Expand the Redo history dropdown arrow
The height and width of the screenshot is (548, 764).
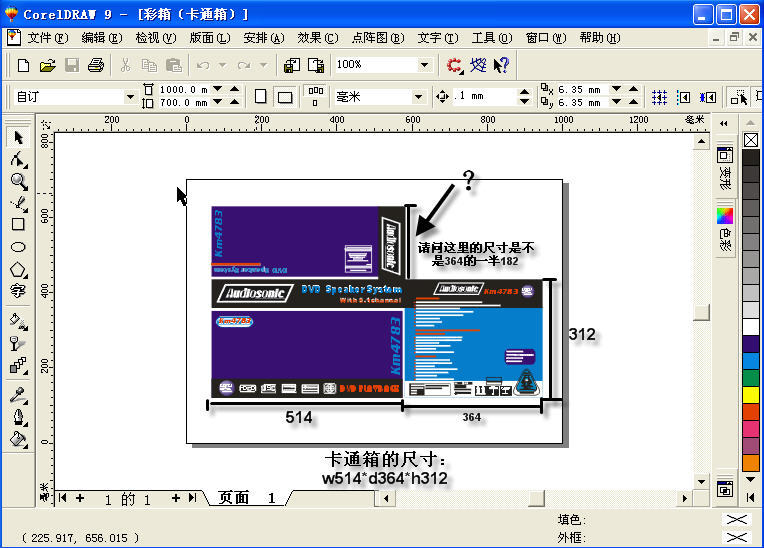[263, 65]
